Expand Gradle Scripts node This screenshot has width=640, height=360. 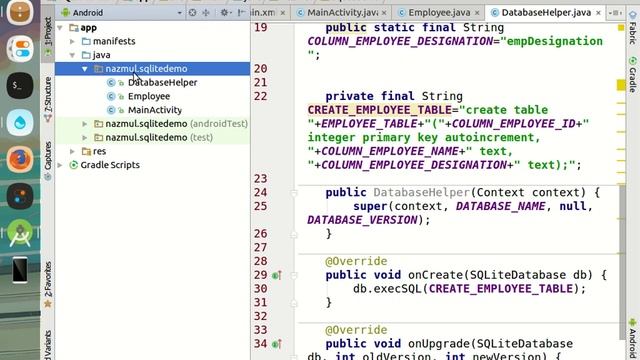tap(60, 165)
